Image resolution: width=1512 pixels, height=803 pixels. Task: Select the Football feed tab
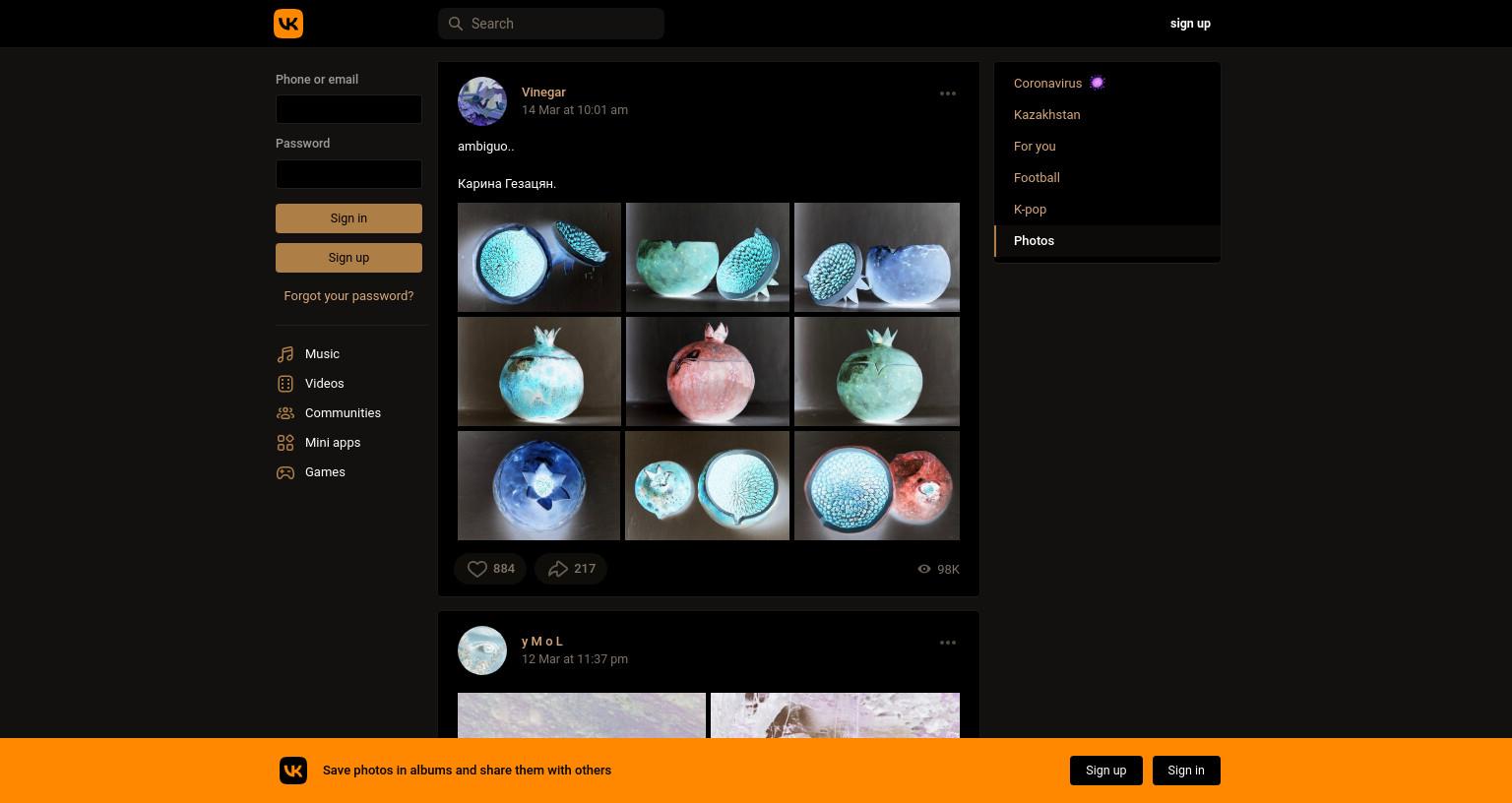click(1107, 178)
